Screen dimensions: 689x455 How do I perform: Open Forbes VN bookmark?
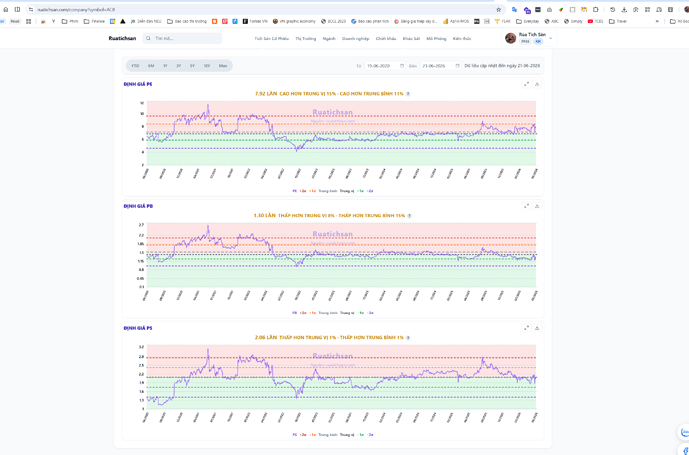point(255,21)
